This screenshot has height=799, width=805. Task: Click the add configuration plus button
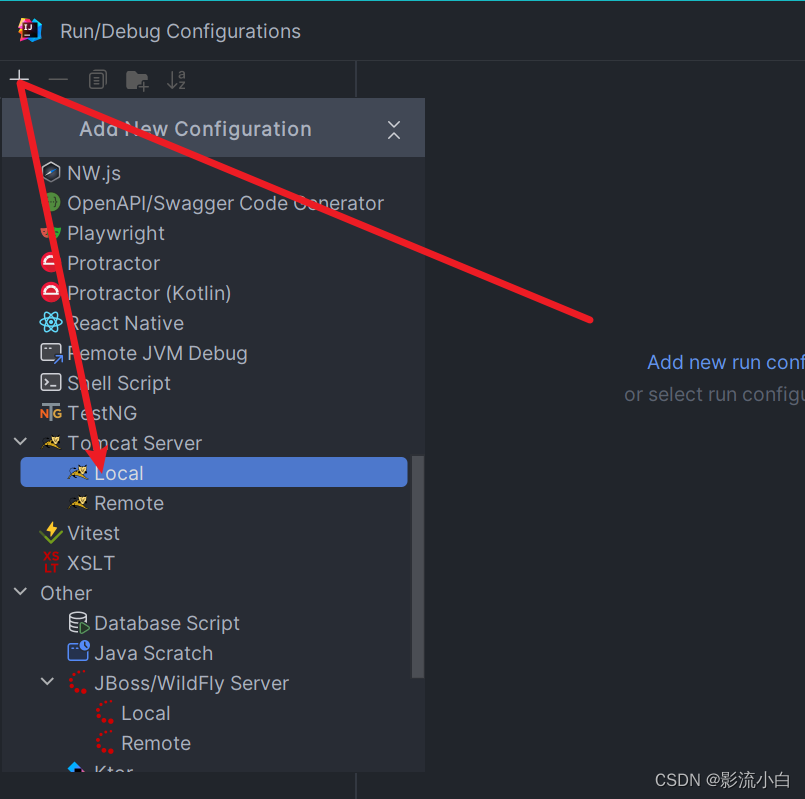pos(20,78)
